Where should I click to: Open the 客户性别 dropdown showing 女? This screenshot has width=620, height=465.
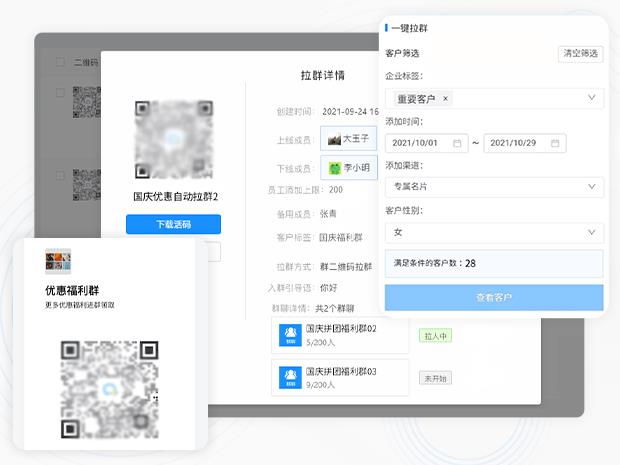[x=494, y=232]
